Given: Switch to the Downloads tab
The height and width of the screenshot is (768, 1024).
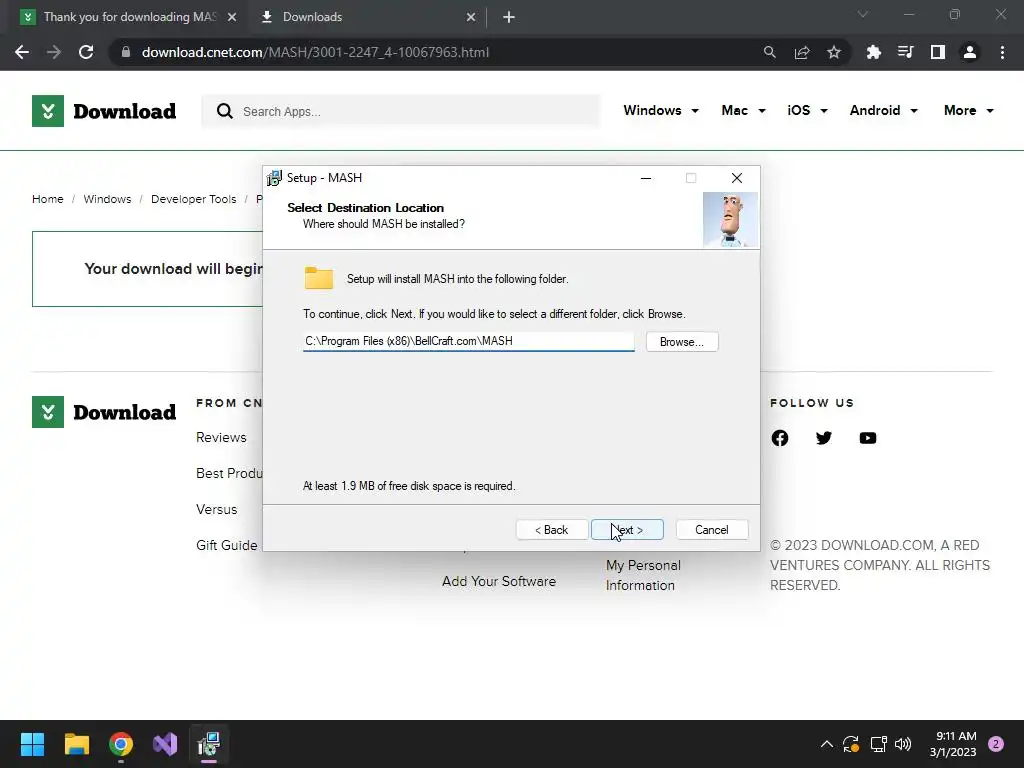Looking at the screenshot, I should tap(368, 17).
